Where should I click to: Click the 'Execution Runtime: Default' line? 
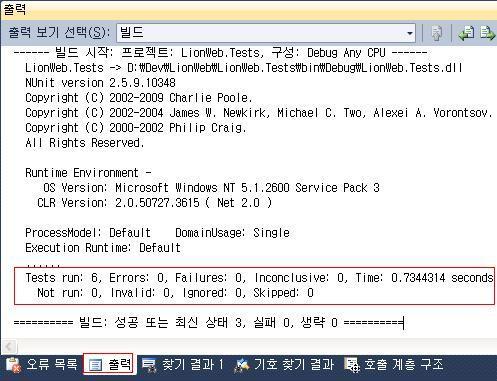click(103, 248)
